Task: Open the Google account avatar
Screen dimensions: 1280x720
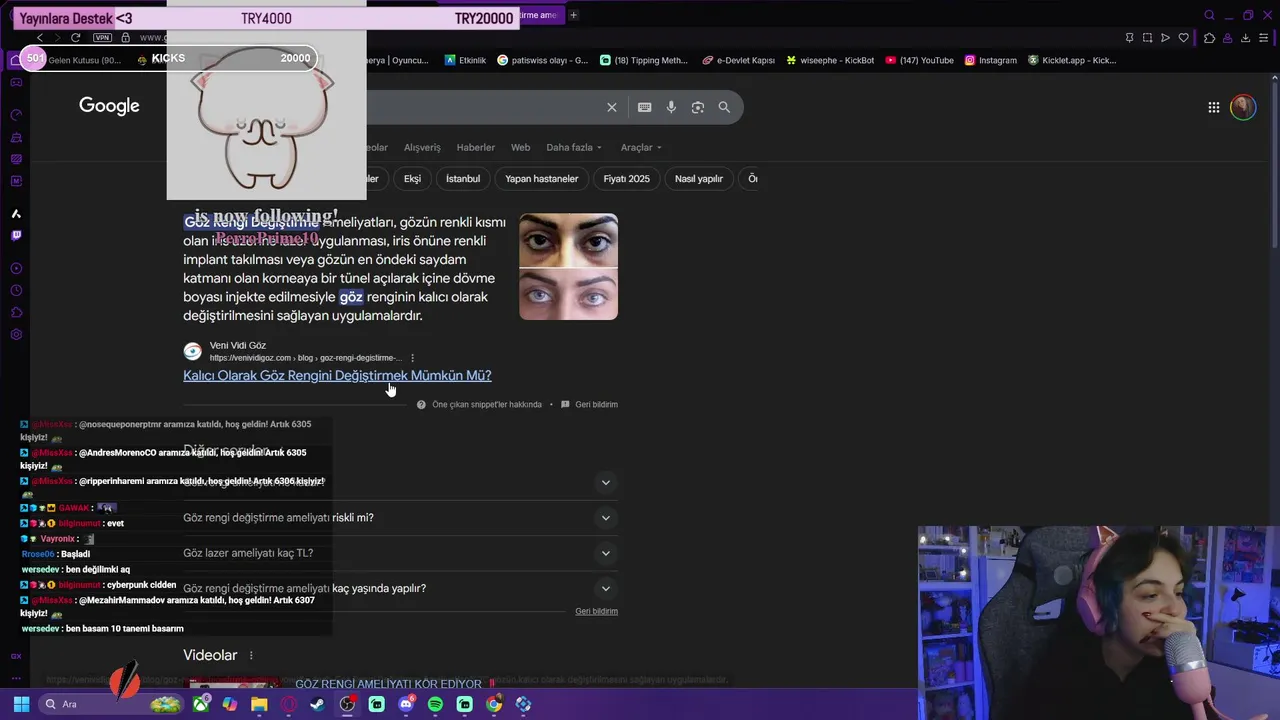Action: (x=1243, y=107)
